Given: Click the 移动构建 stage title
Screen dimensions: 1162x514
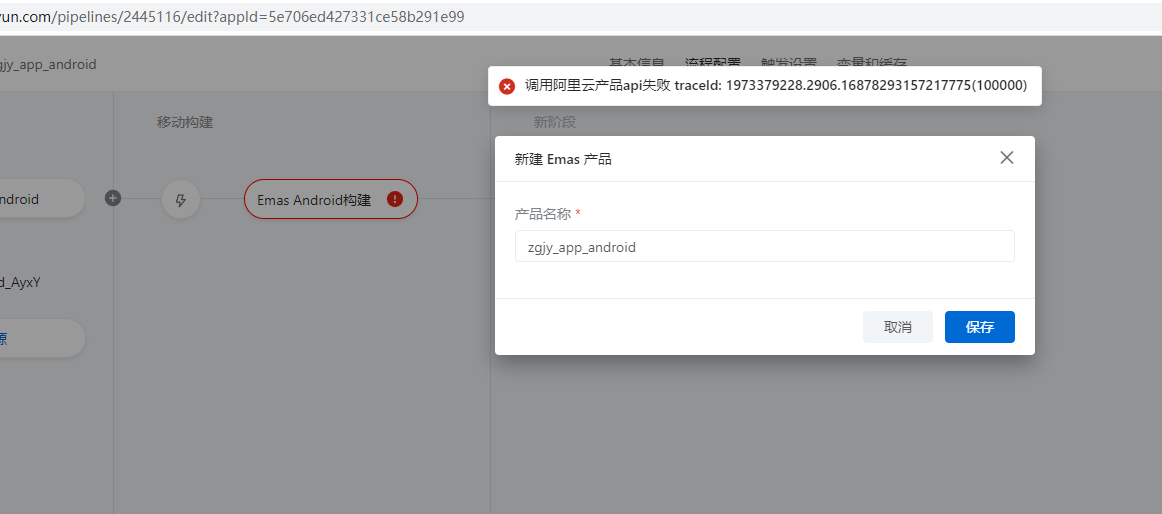Looking at the screenshot, I should point(185,123).
